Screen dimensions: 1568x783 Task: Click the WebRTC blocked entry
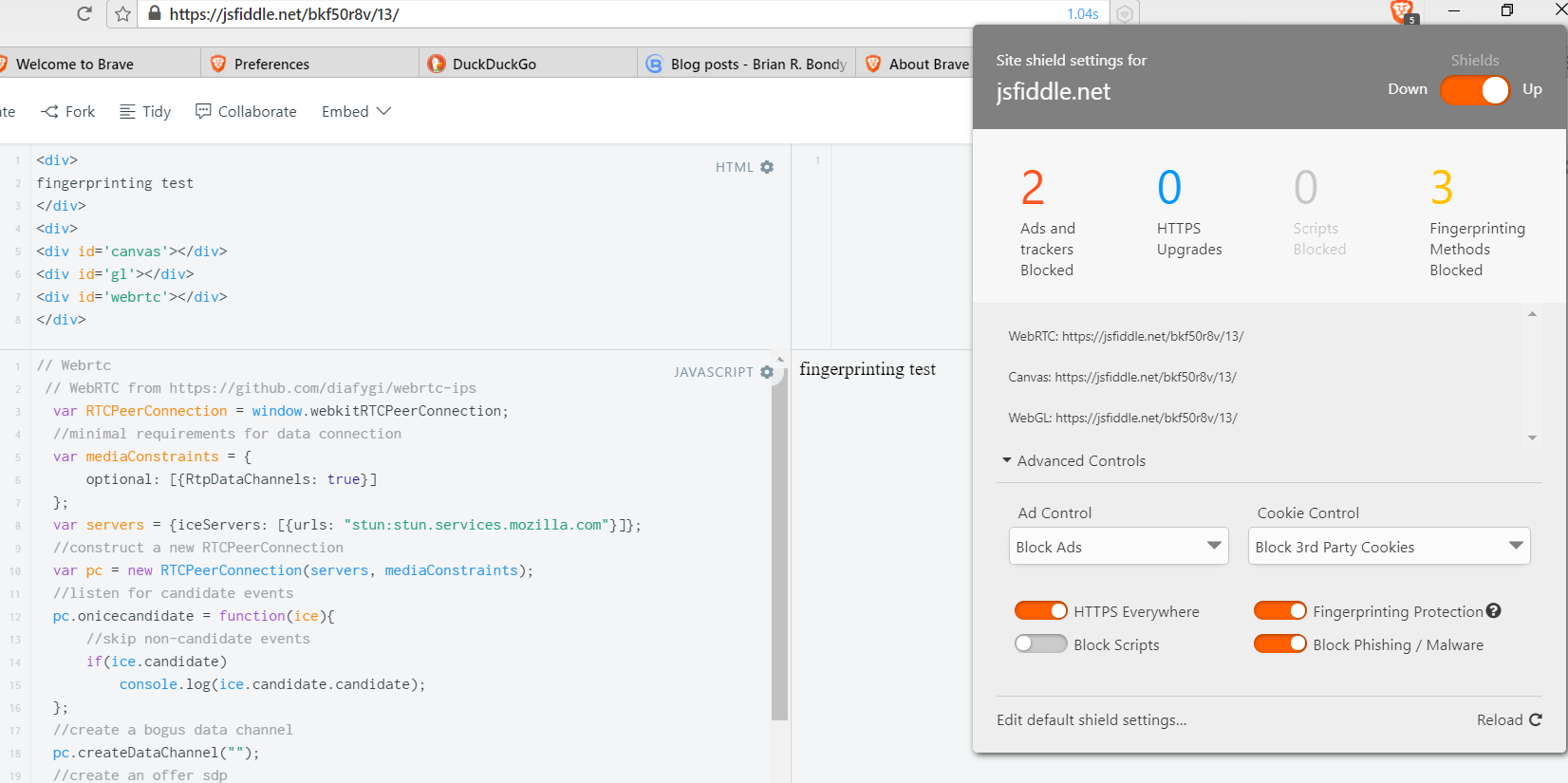(1126, 336)
